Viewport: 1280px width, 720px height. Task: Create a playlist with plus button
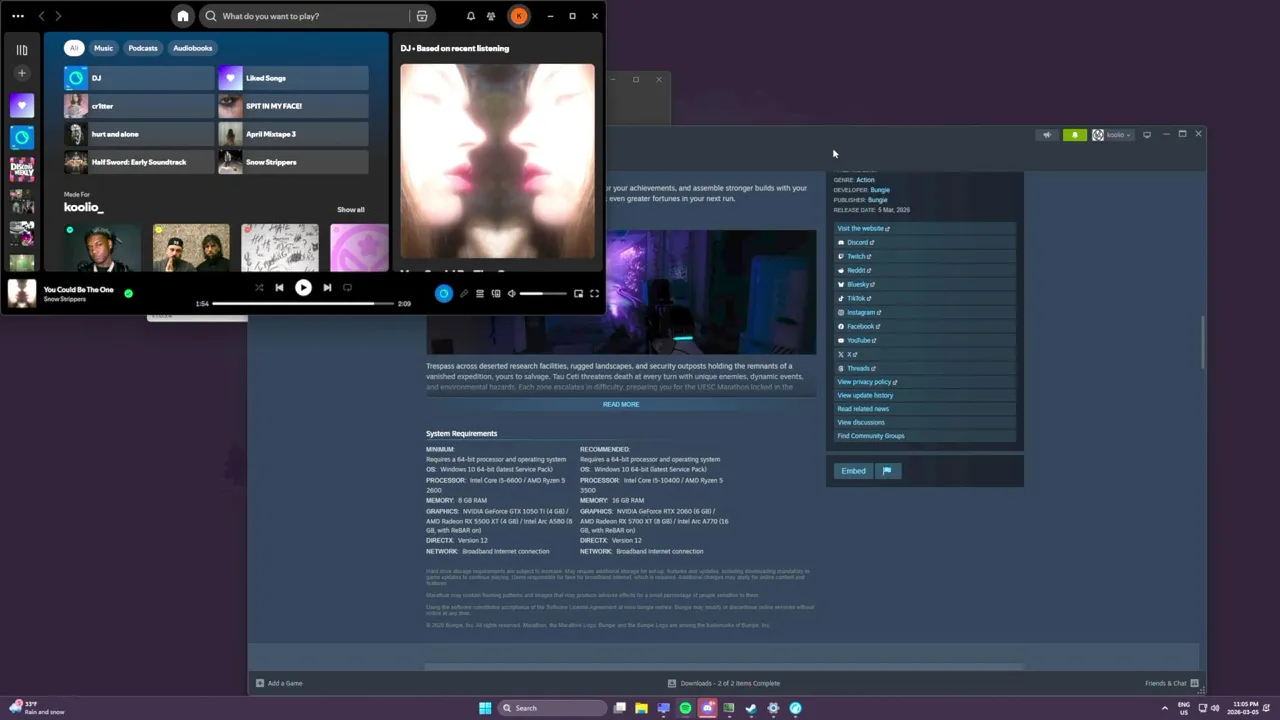(x=22, y=73)
